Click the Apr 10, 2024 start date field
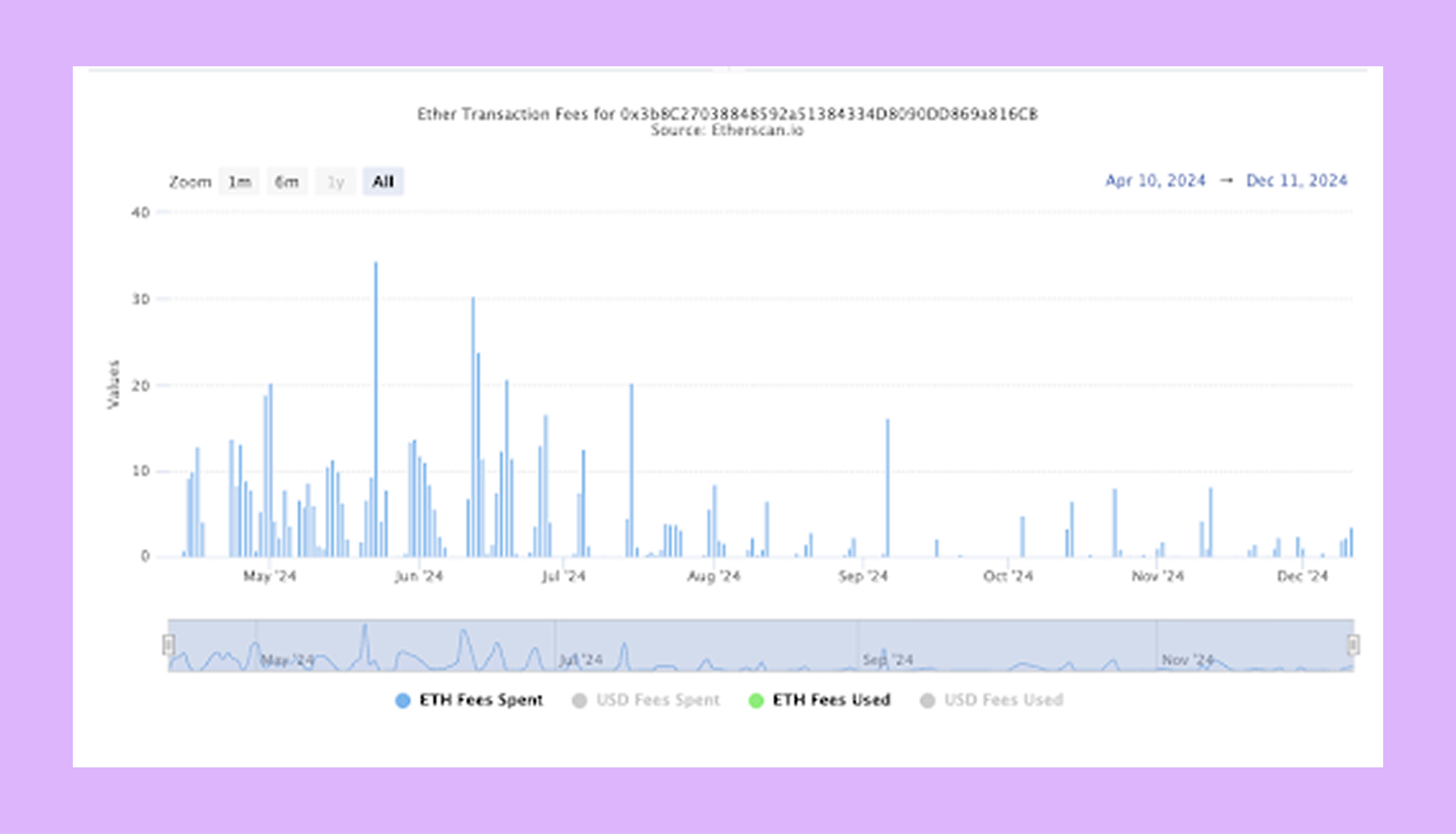 pos(1155,180)
